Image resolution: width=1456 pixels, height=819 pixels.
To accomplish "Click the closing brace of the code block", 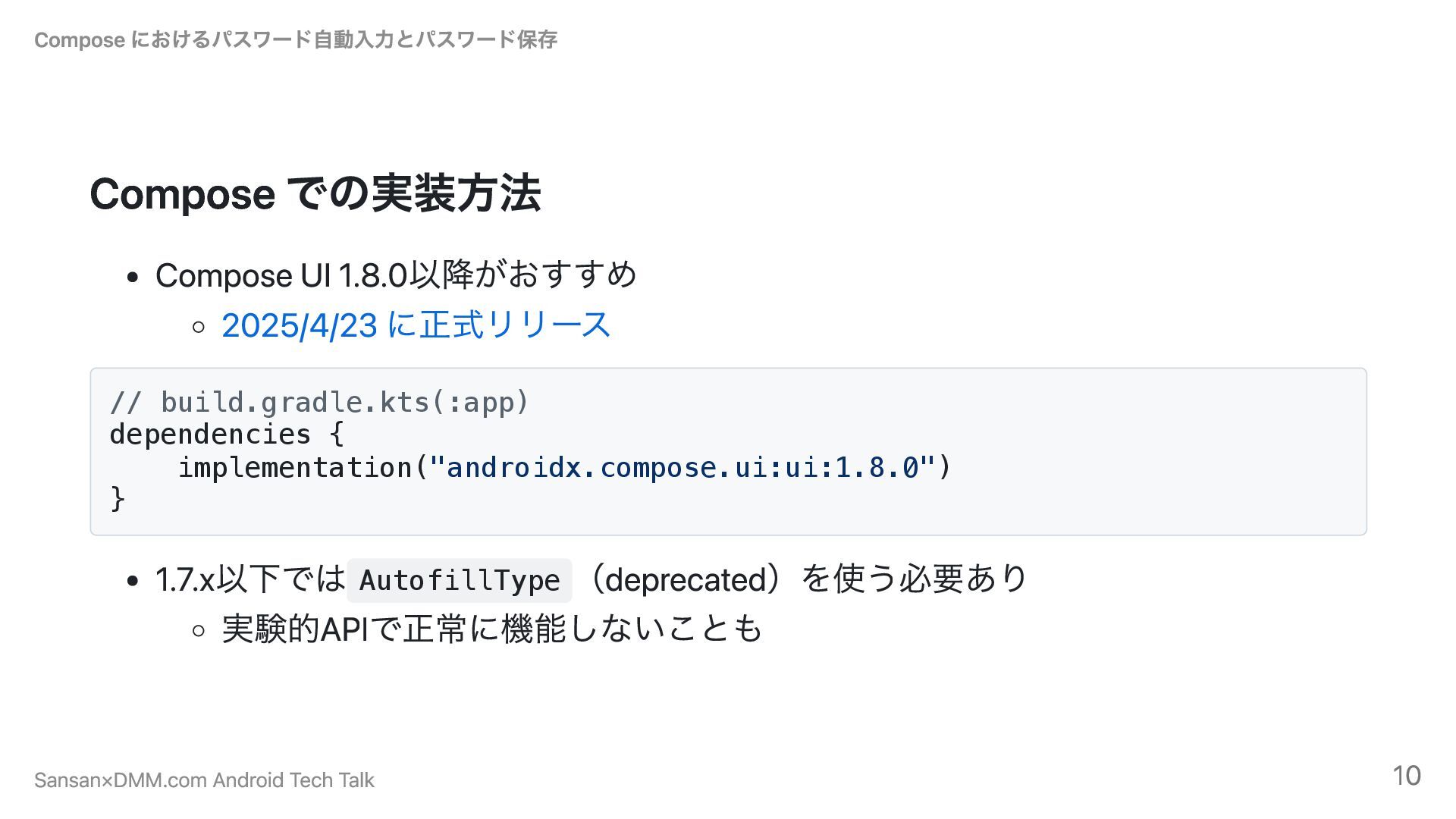I will tap(118, 500).
